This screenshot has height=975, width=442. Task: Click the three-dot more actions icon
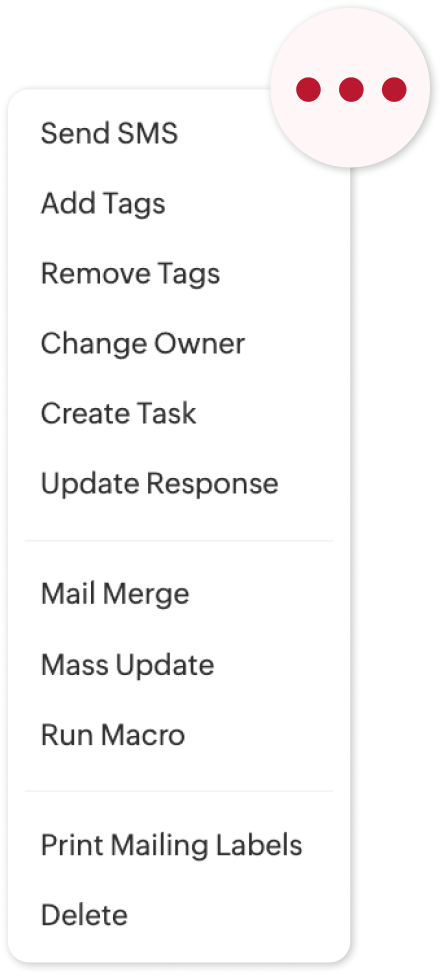coord(351,90)
